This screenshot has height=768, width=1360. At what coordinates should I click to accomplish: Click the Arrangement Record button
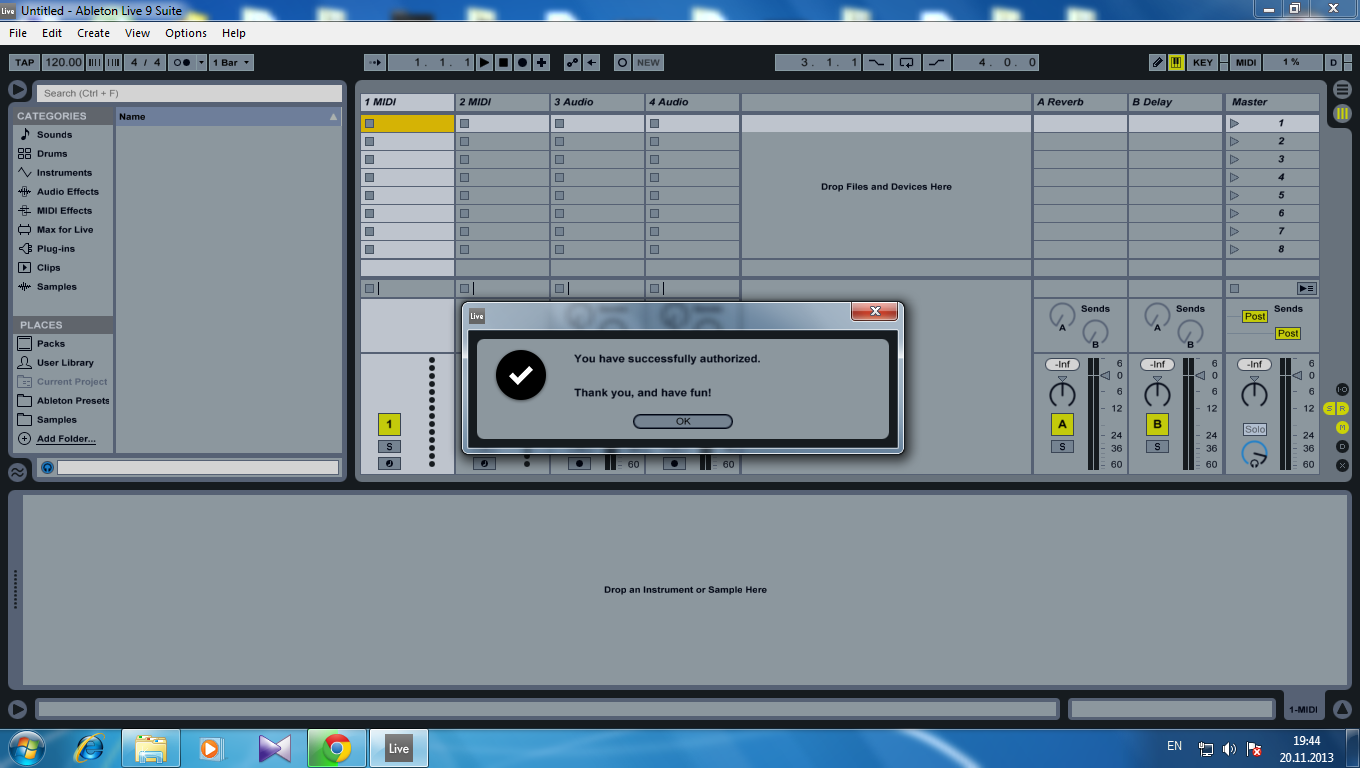pos(523,62)
